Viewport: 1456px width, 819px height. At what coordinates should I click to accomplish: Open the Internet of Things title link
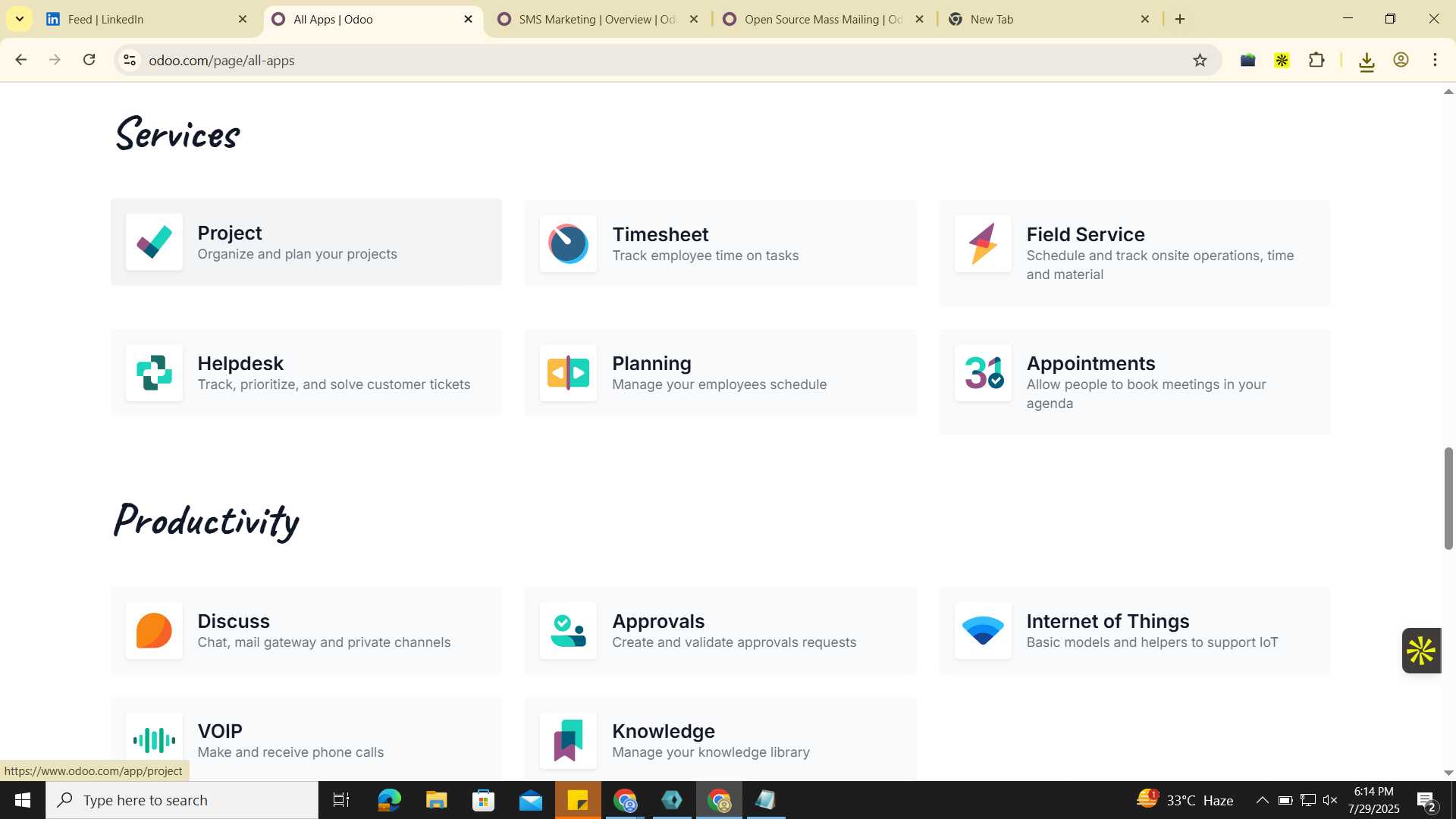click(x=1108, y=621)
